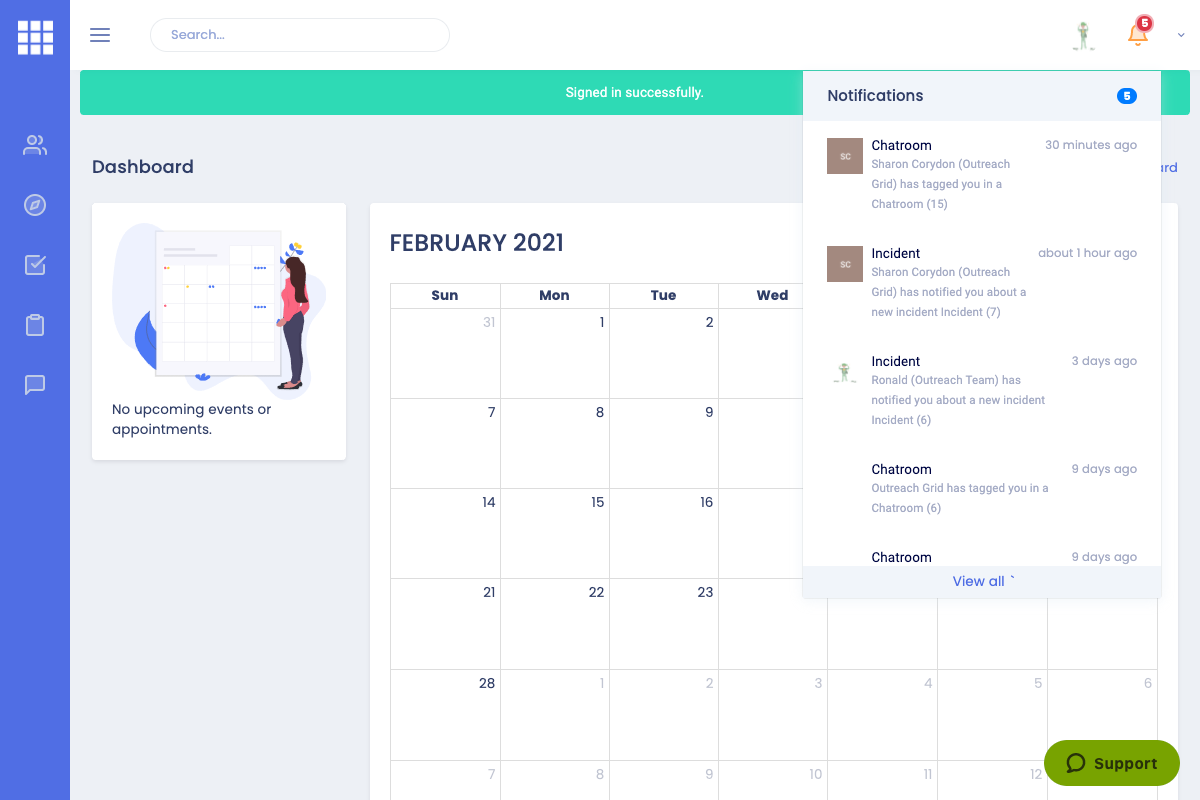Open the clipboard sidebar icon
The width and height of the screenshot is (1200, 800).
[35, 325]
